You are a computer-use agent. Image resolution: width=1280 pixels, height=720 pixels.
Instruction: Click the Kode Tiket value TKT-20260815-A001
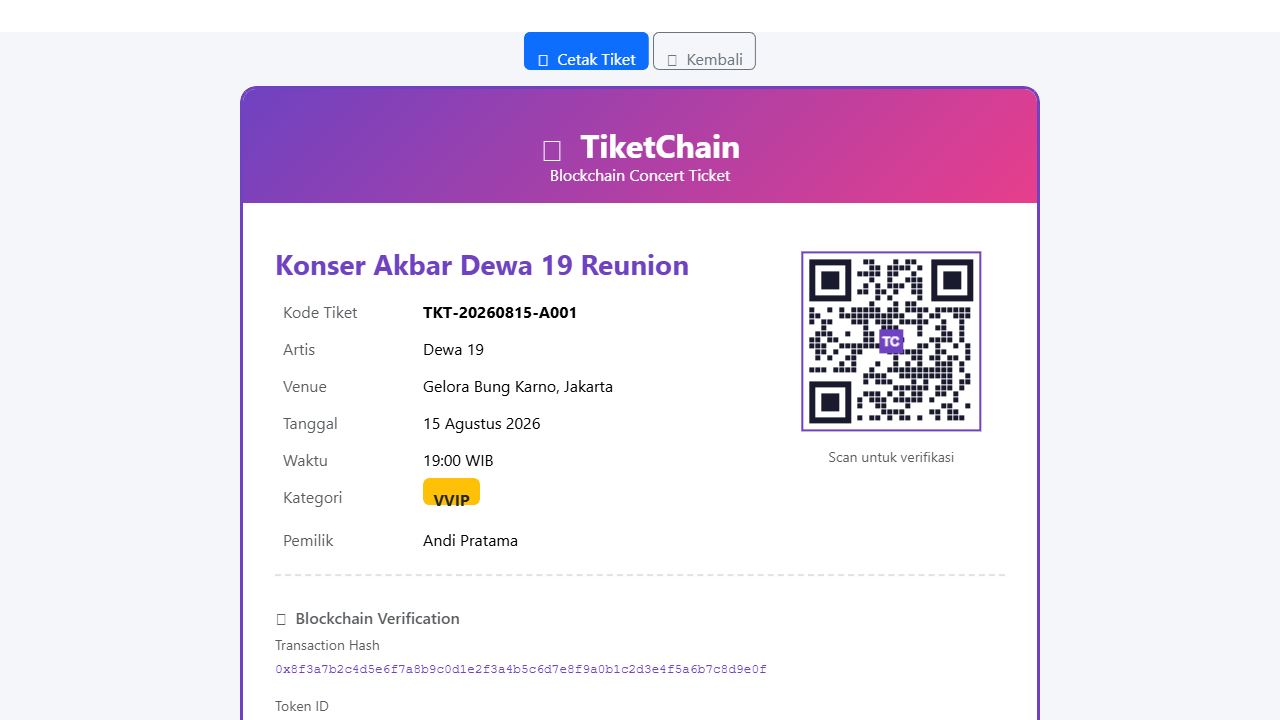[x=500, y=312]
